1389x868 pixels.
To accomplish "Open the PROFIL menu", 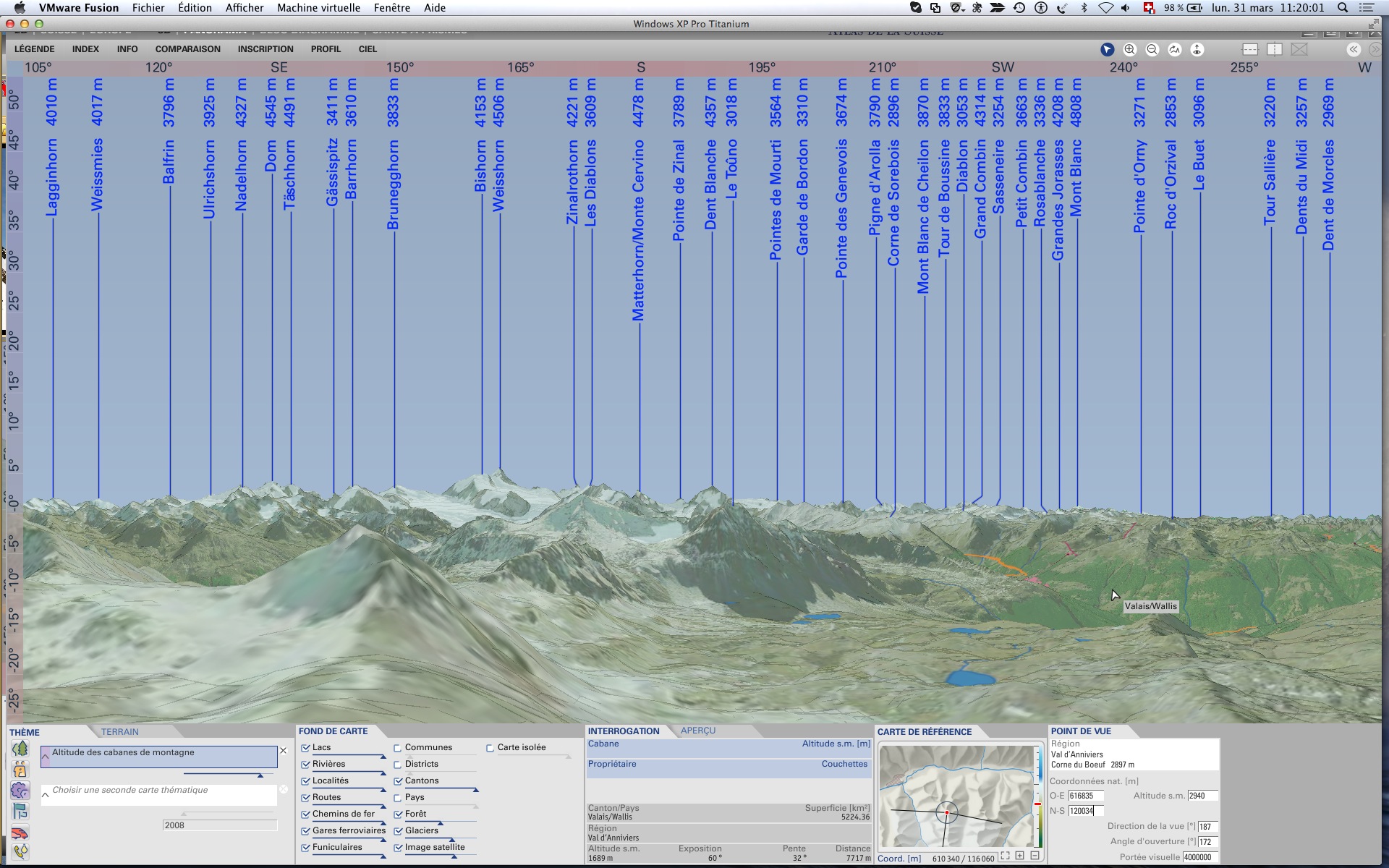I will point(326,49).
